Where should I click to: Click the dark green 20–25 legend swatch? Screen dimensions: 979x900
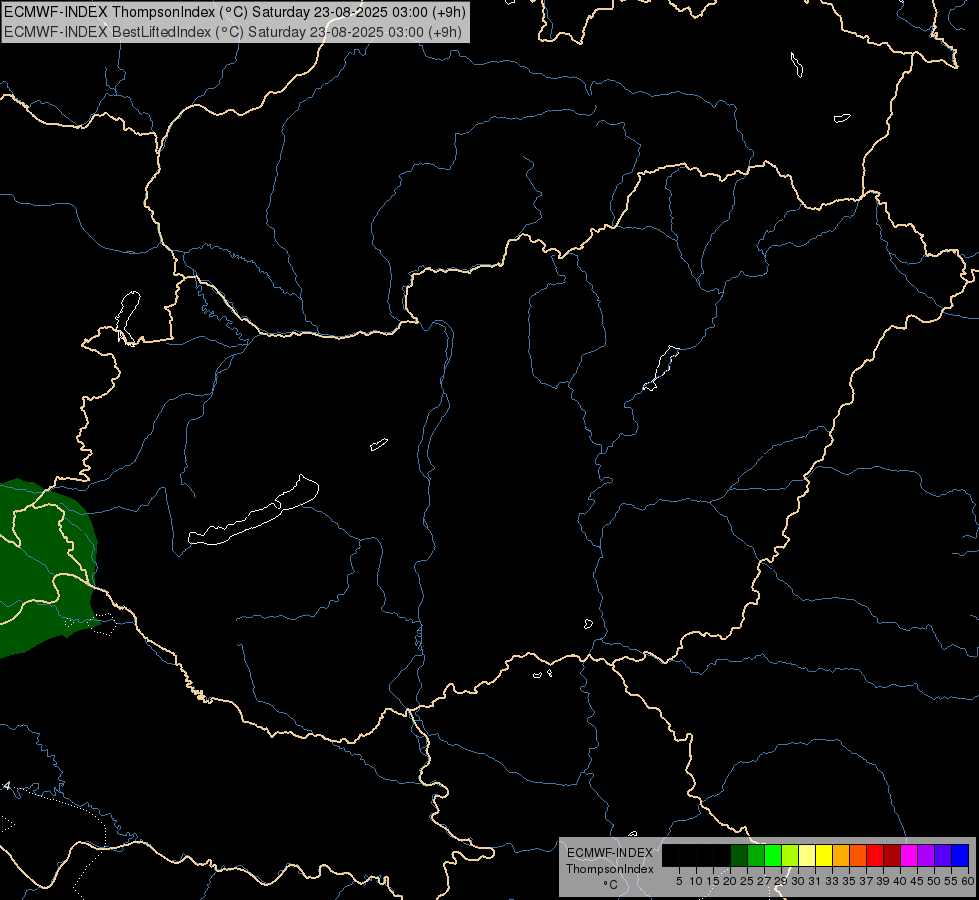[x=739, y=856]
